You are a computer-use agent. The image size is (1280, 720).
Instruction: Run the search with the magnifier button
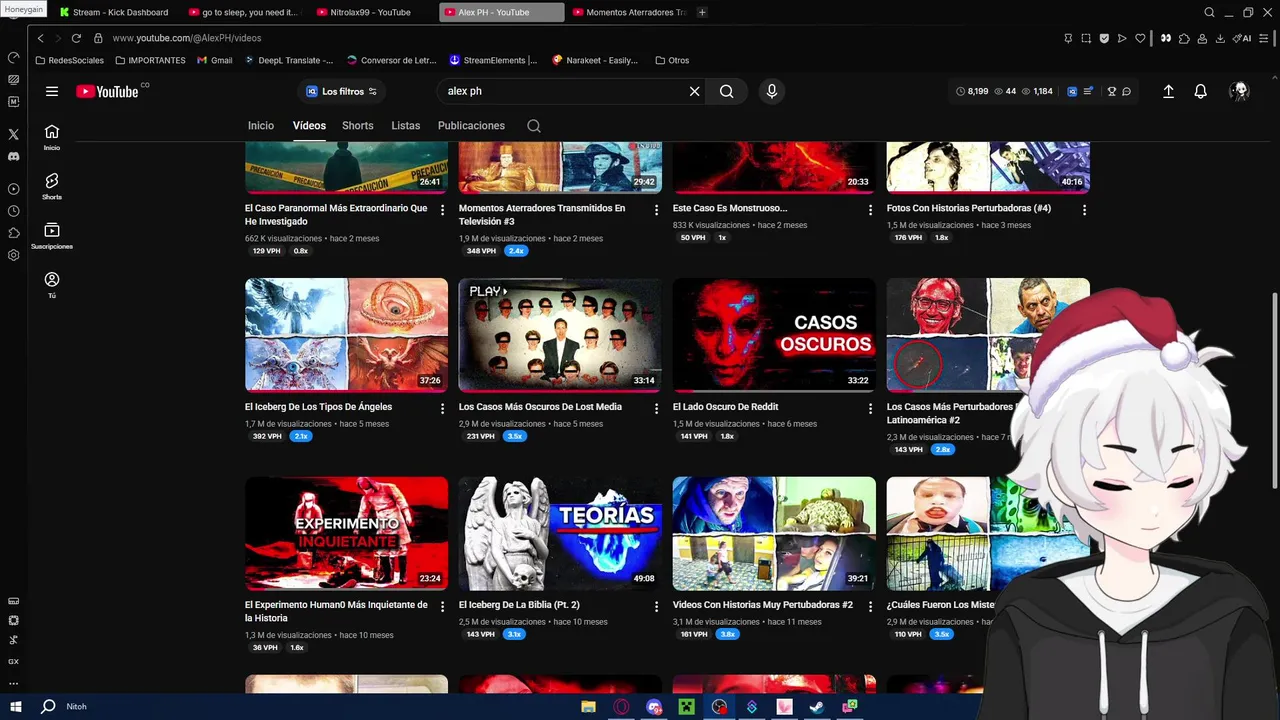[727, 91]
